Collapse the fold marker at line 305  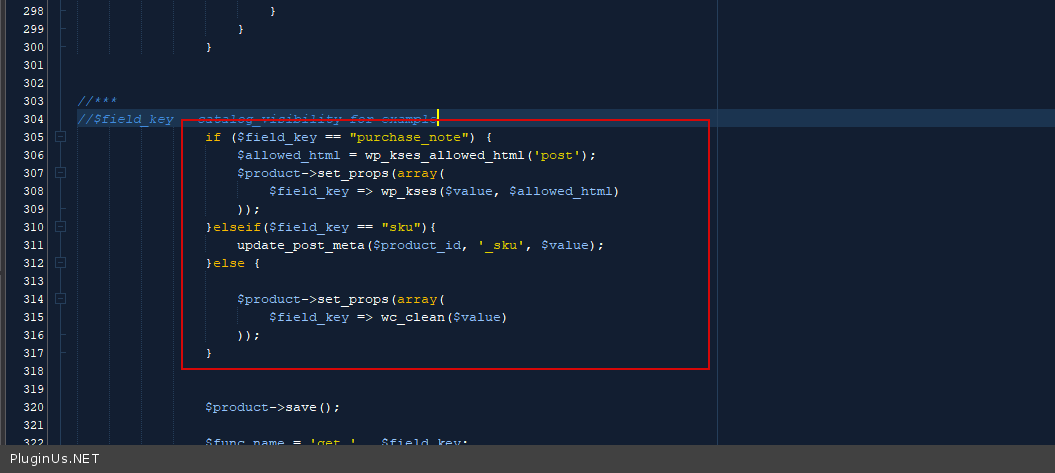[x=60, y=137]
